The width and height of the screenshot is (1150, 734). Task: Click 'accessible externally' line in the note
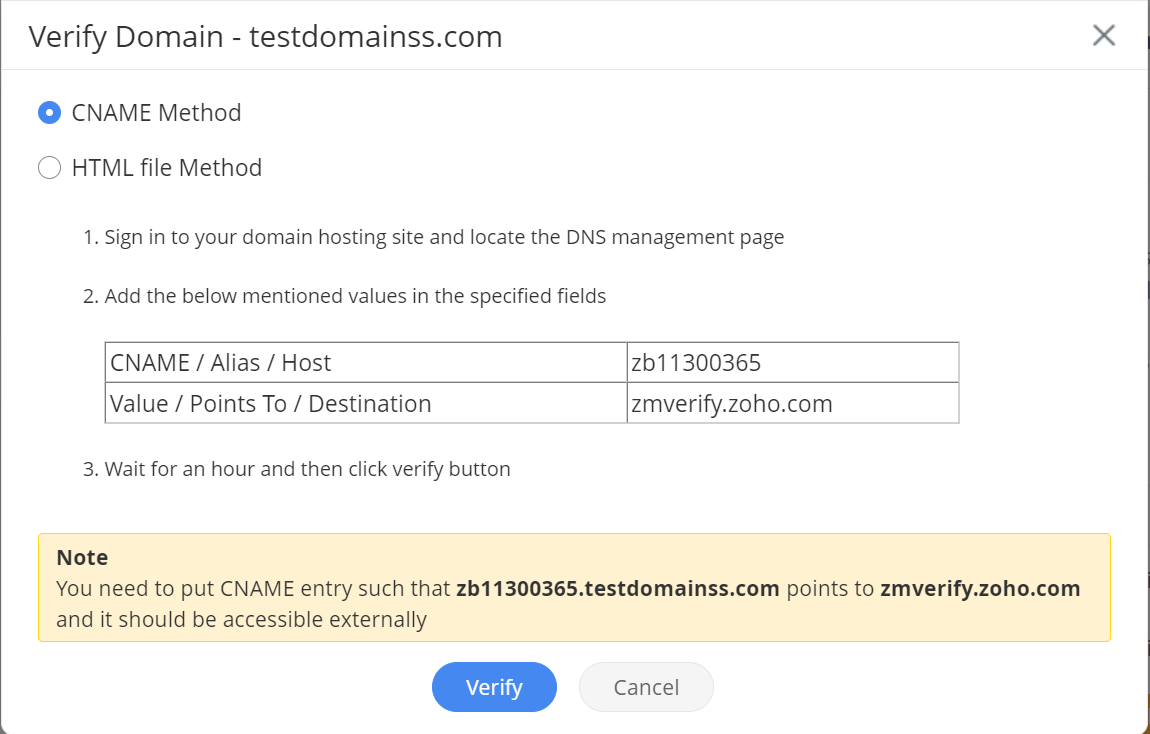pos(241,620)
